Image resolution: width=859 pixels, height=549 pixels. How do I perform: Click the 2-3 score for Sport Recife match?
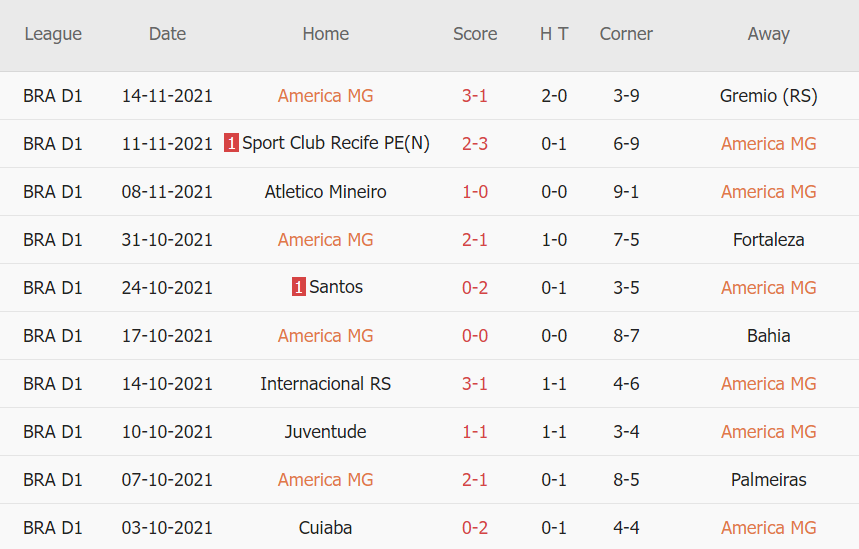click(x=475, y=144)
